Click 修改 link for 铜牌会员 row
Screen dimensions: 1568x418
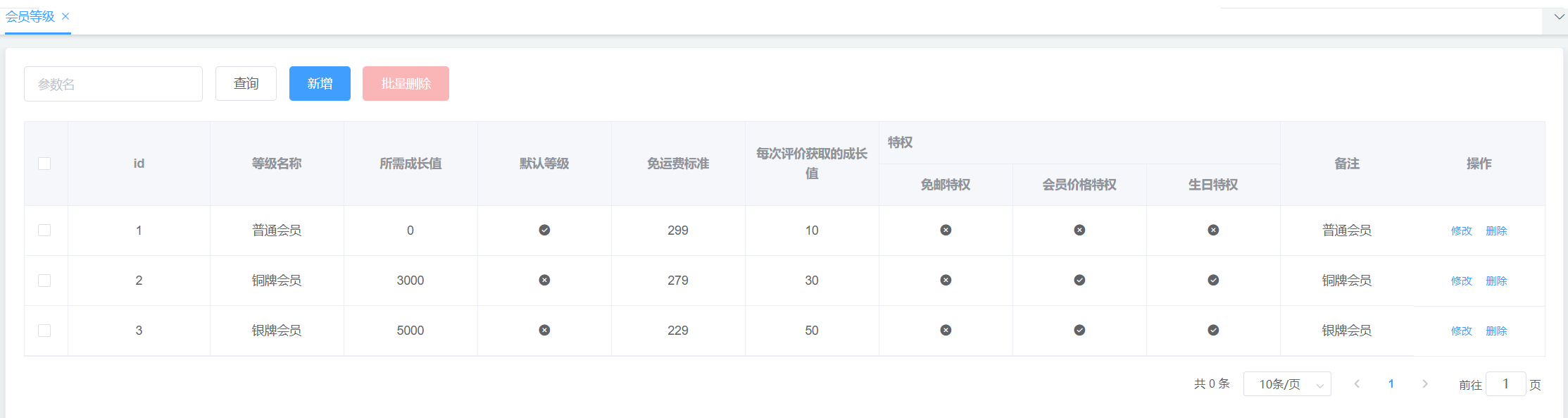click(1462, 281)
